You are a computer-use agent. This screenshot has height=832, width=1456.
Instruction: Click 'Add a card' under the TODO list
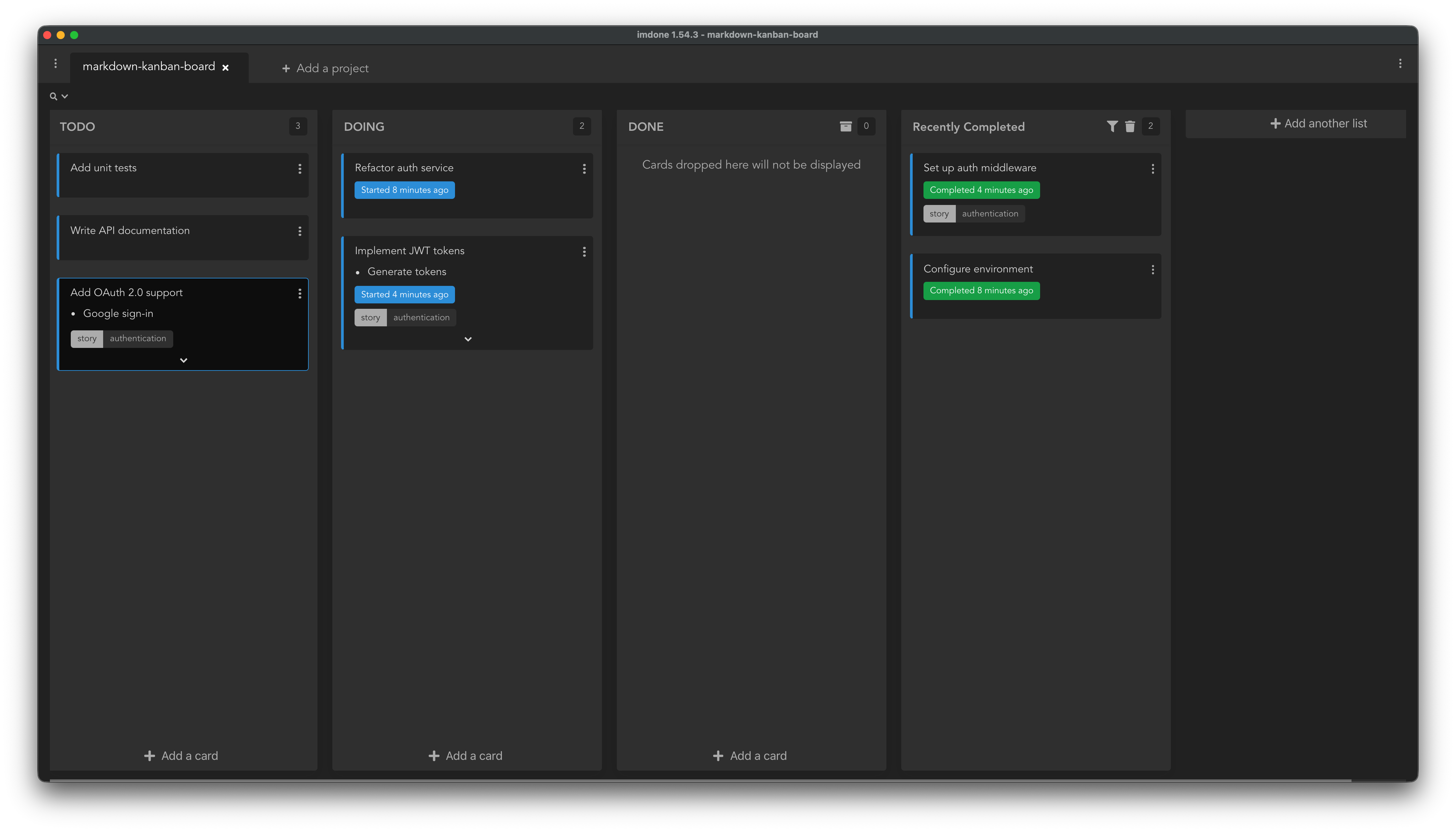pos(182,755)
